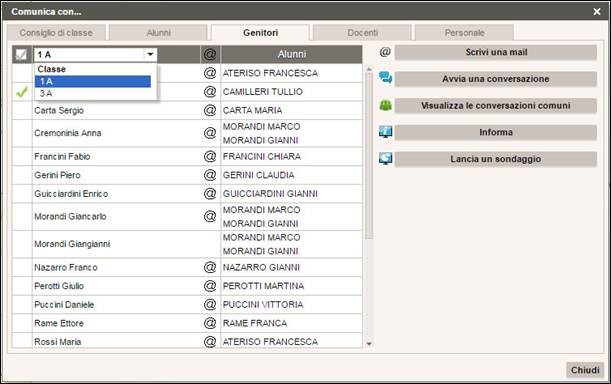This screenshot has width=611, height=384.
Task: Click student name FRANCINI CHIARA
Action: click(262, 156)
